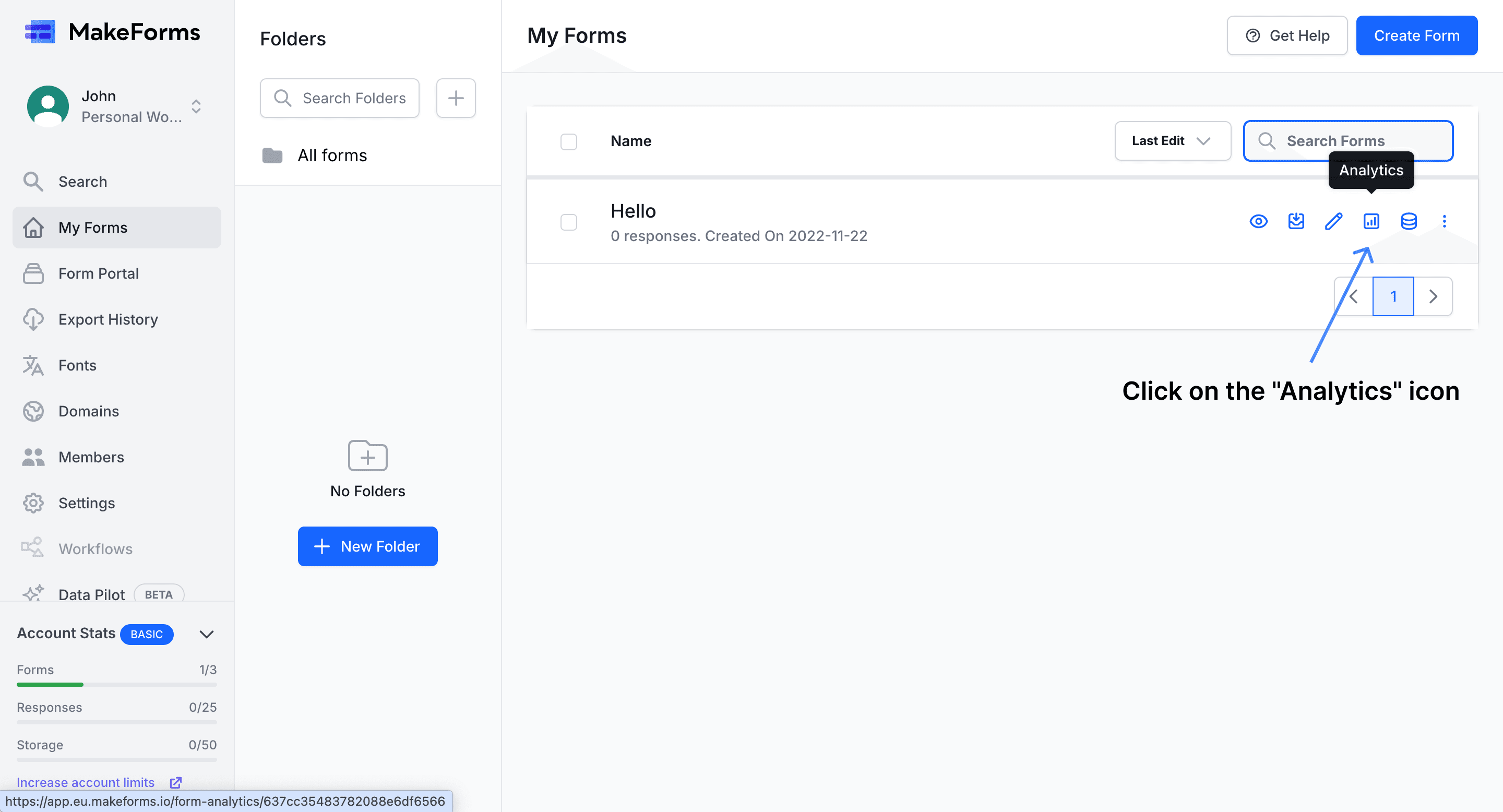
Task: Click '0 responses. Created On 2022-11-22' text
Action: [x=738, y=236]
